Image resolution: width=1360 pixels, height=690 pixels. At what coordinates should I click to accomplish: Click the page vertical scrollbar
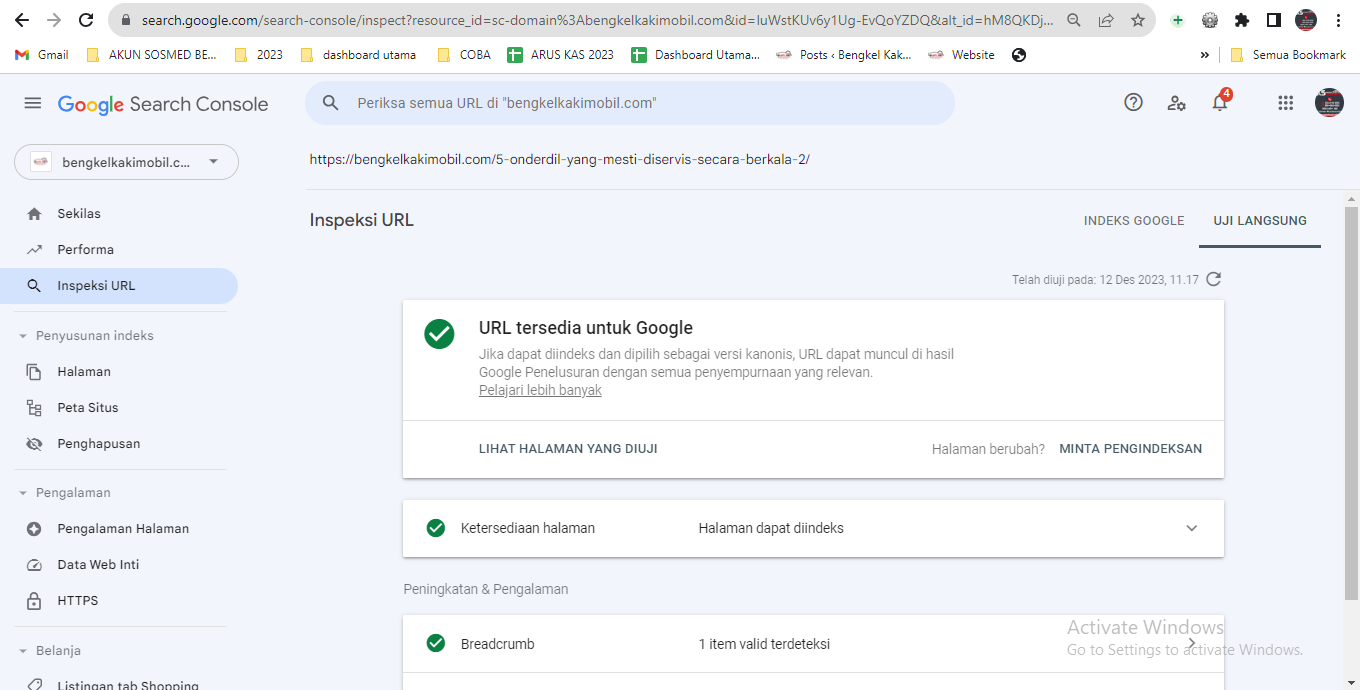pyautogui.click(x=1351, y=400)
